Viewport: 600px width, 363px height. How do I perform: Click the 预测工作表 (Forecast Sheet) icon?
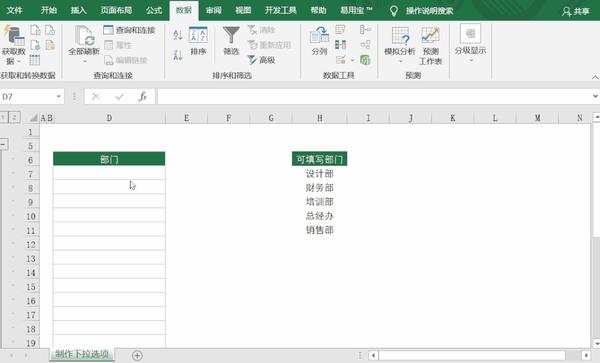tap(430, 45)
